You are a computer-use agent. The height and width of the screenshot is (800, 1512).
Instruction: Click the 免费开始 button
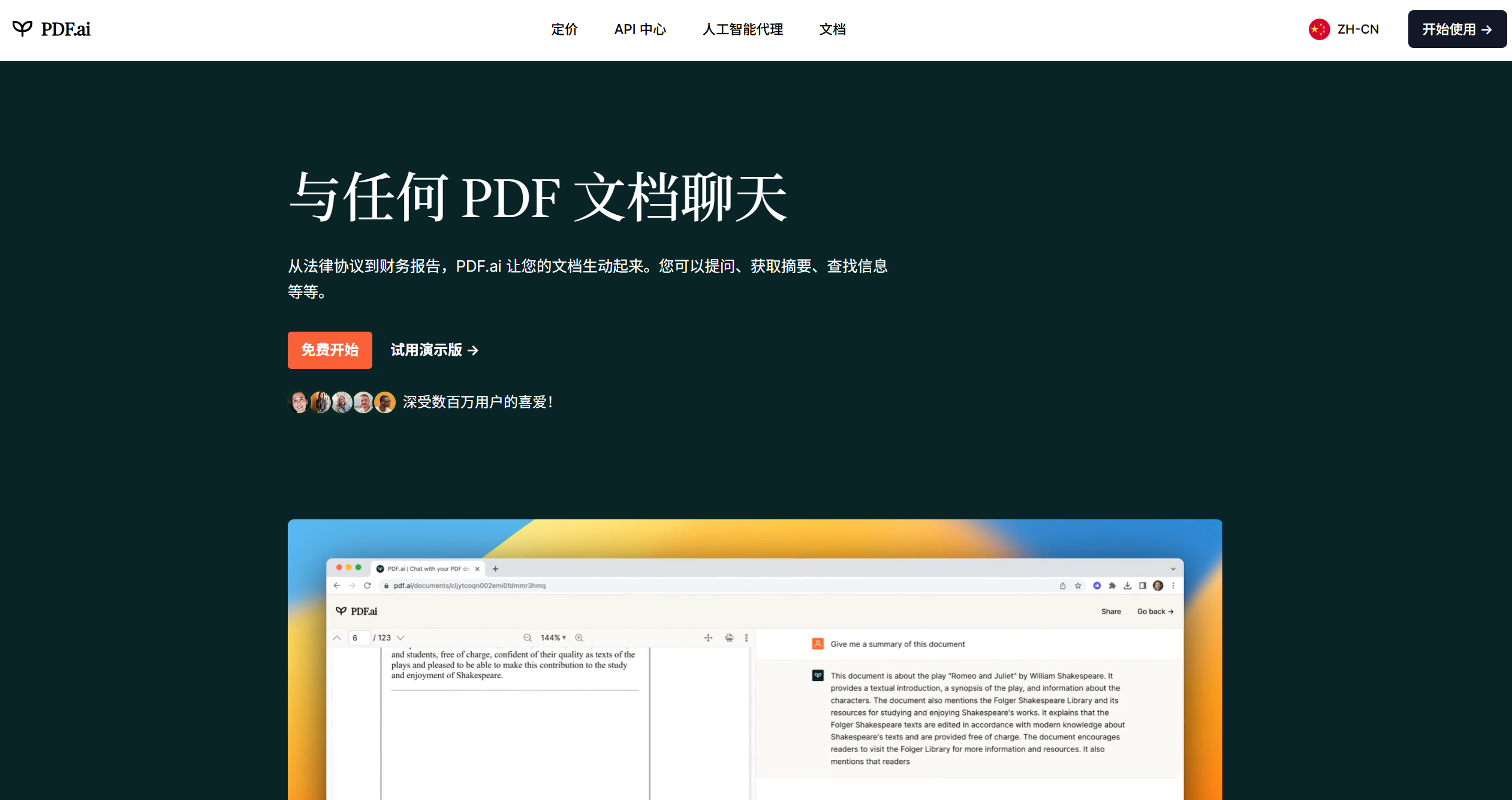[329, 350]
